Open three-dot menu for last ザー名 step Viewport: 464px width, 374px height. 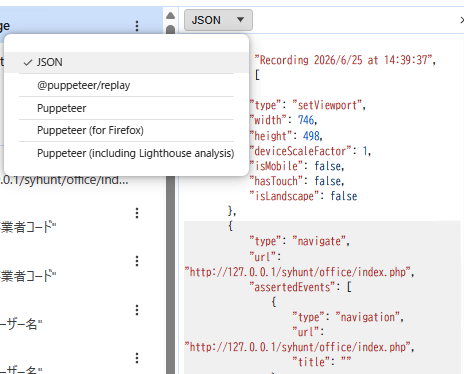point(137,358)
